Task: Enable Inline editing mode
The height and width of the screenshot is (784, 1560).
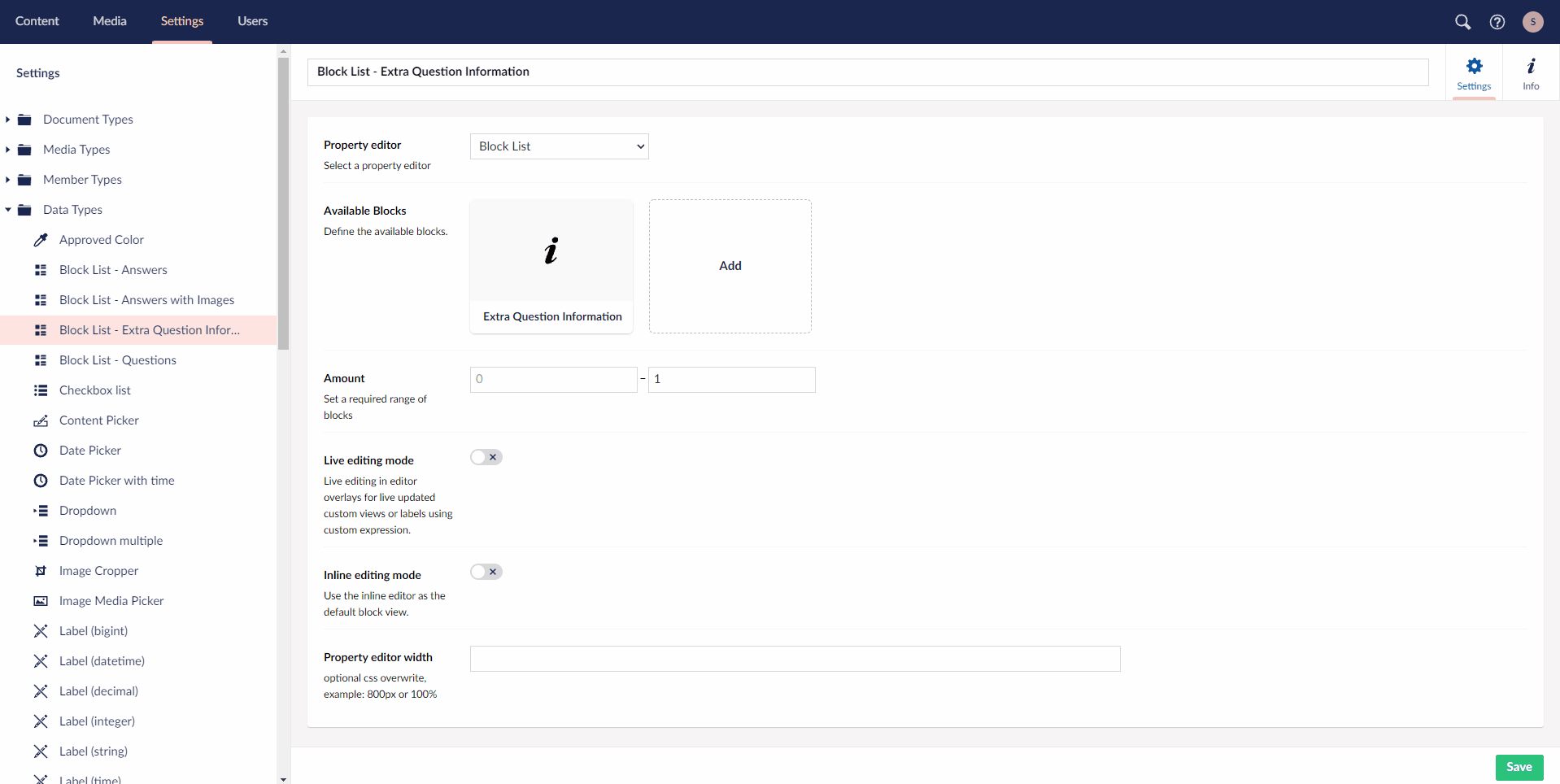Action: (x=486, y=571)
